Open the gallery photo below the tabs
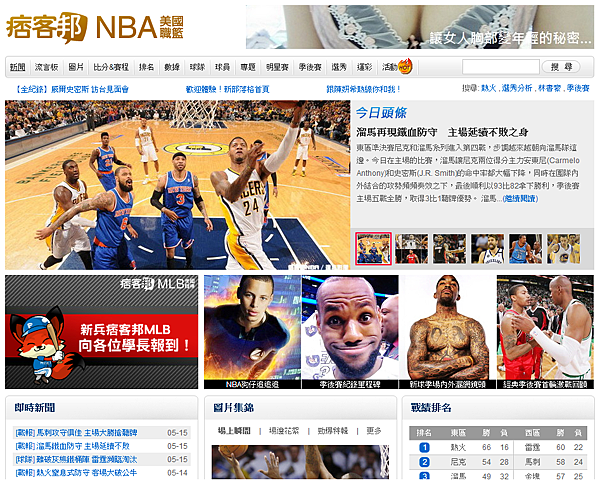This screenshot has width=600, height=485. click(300, 462)
